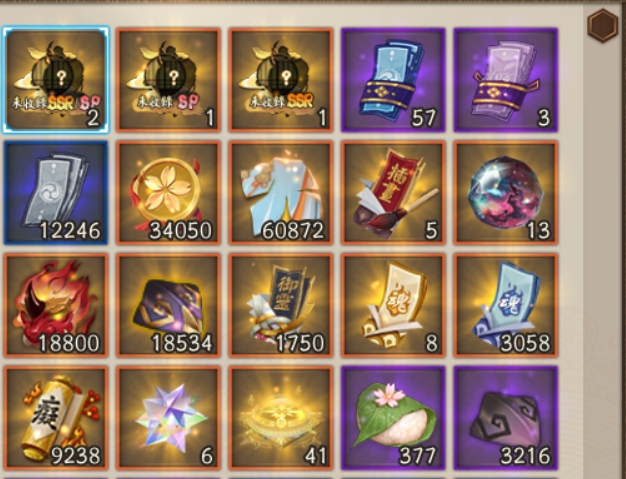The height and width of the screenshot is (479, 626).
Task: Choose the golden glowing platform item 41
Action: click(281, 418)
